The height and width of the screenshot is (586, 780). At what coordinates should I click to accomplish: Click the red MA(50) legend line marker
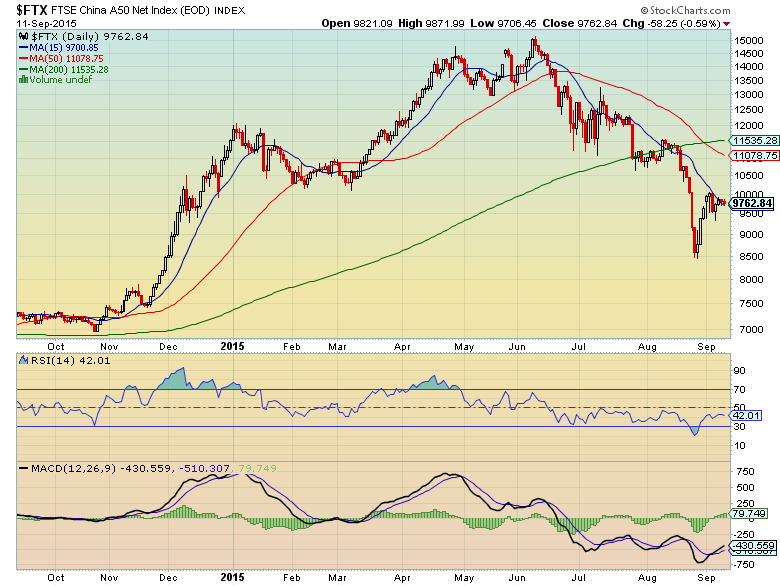tap(22, 58)
